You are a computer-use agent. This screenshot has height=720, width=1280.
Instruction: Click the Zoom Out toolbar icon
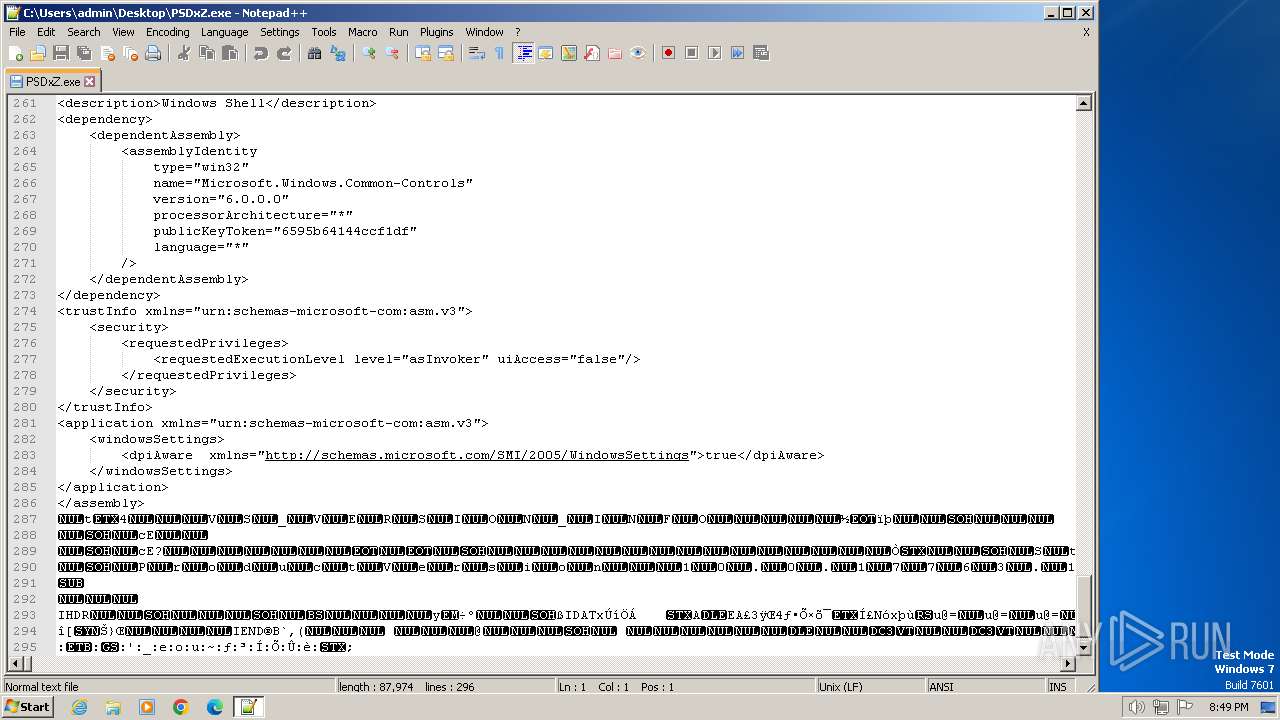coord(392,53)
